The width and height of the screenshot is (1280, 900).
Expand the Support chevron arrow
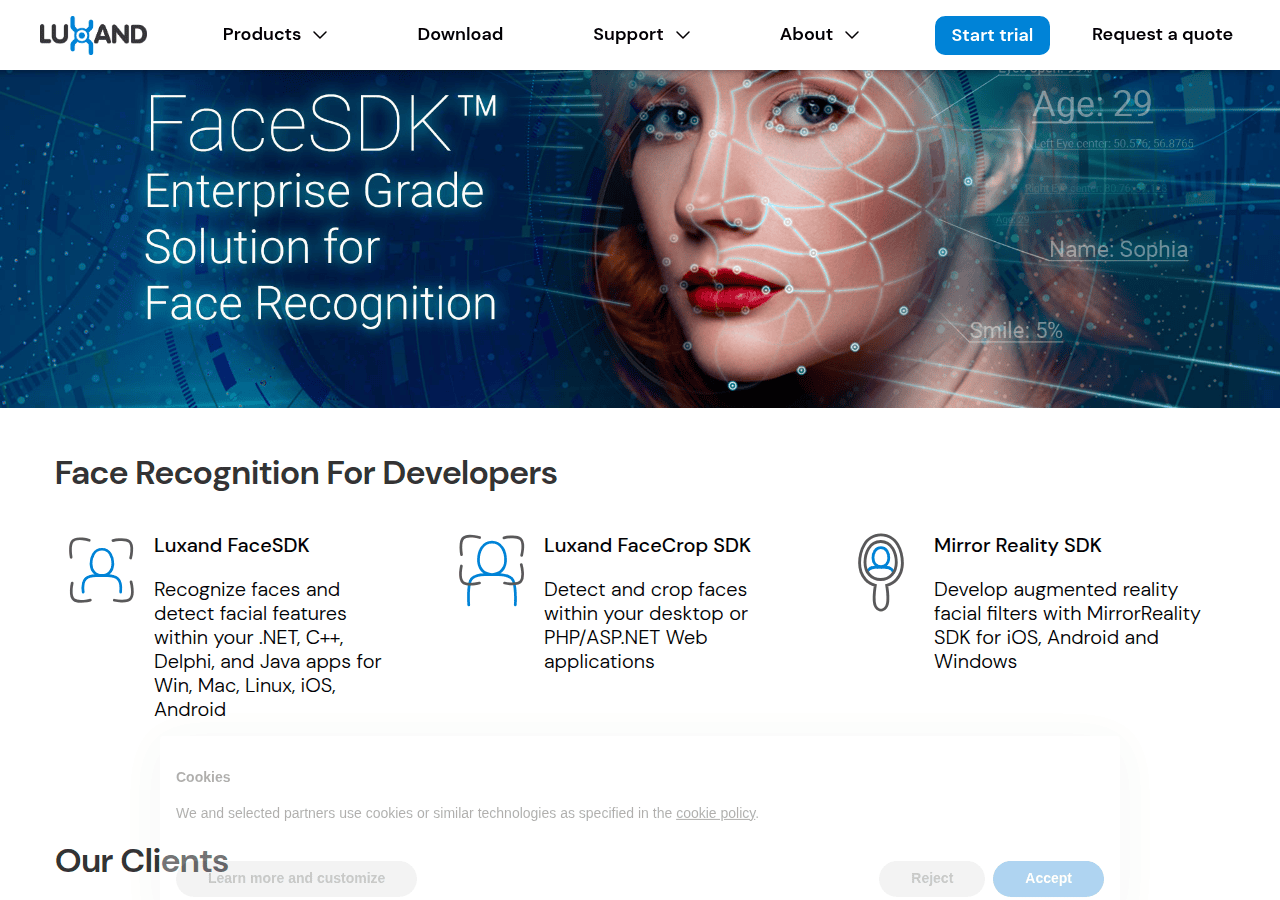683,35
